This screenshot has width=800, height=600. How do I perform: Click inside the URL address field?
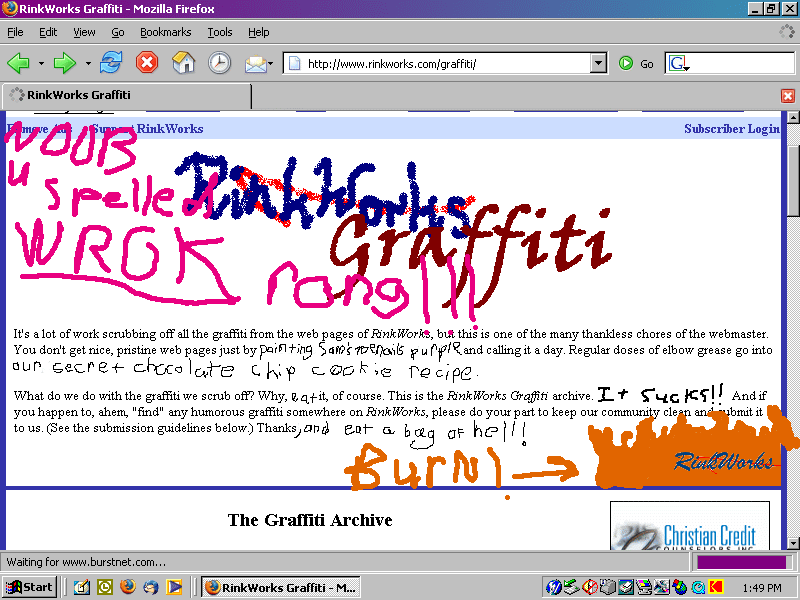point(446,64)
